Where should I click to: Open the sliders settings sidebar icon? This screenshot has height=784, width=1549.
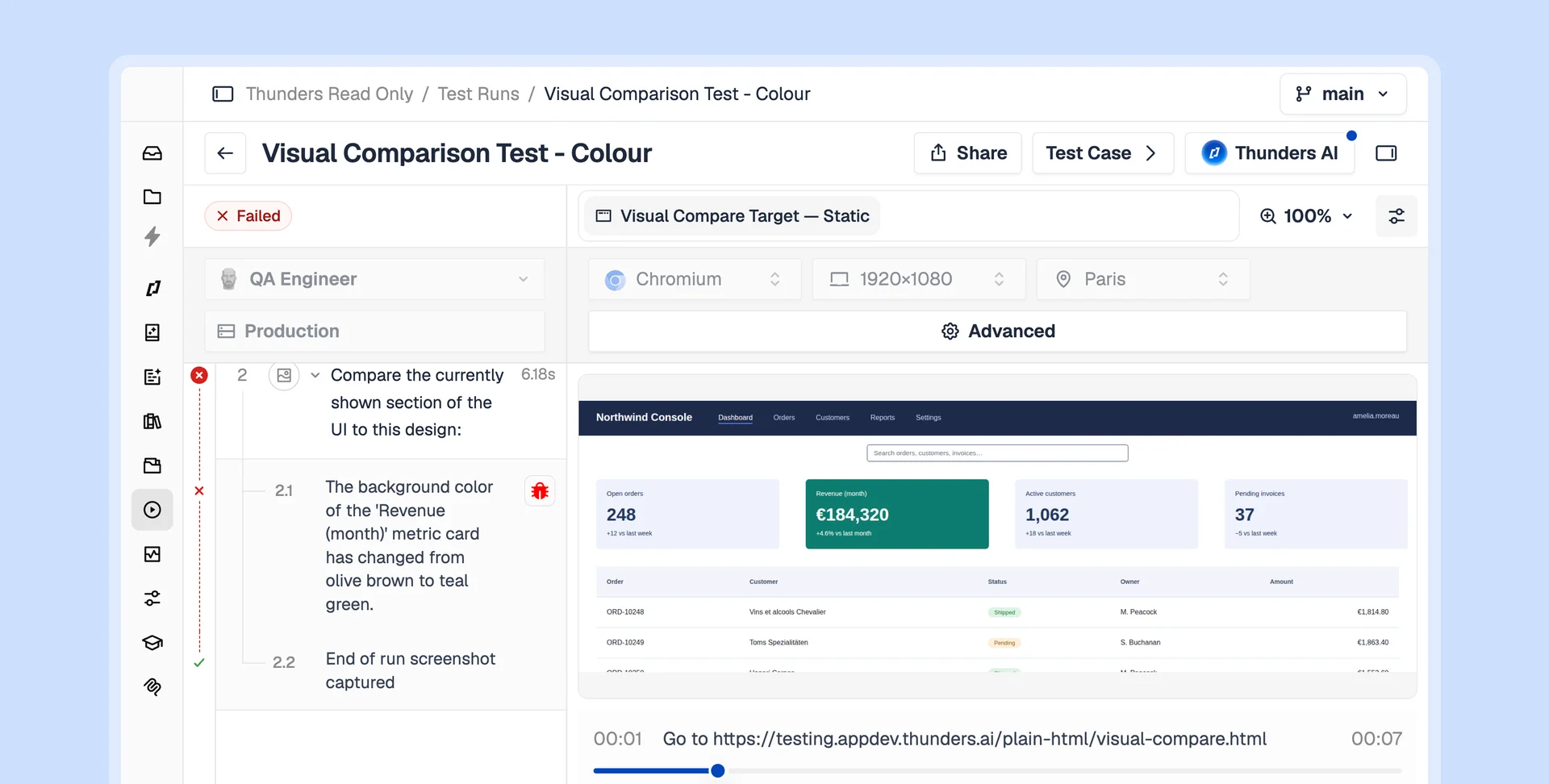[x=152, y=598]
